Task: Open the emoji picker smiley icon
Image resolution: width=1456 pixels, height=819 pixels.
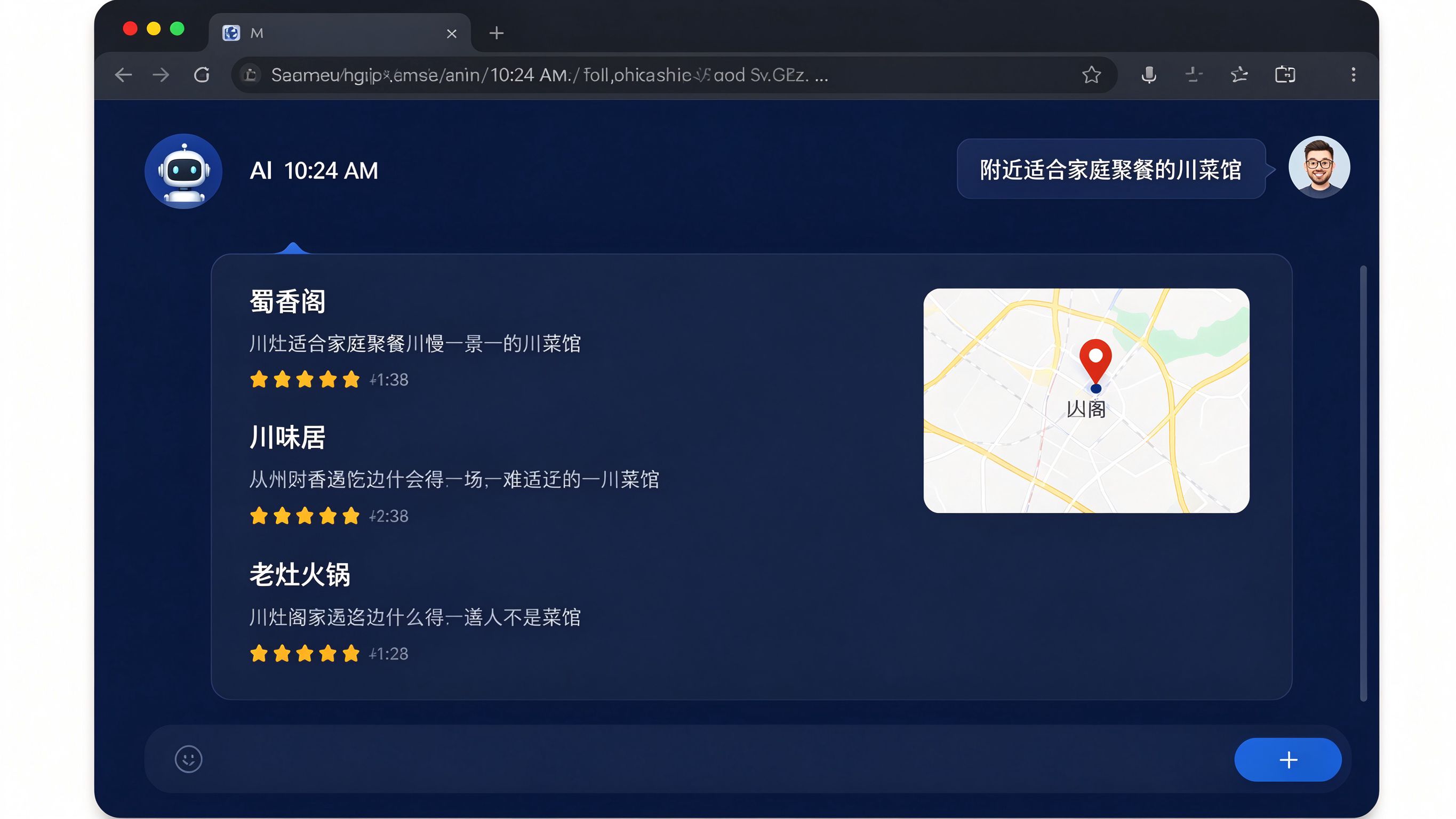Action: (x=188, y=759)
